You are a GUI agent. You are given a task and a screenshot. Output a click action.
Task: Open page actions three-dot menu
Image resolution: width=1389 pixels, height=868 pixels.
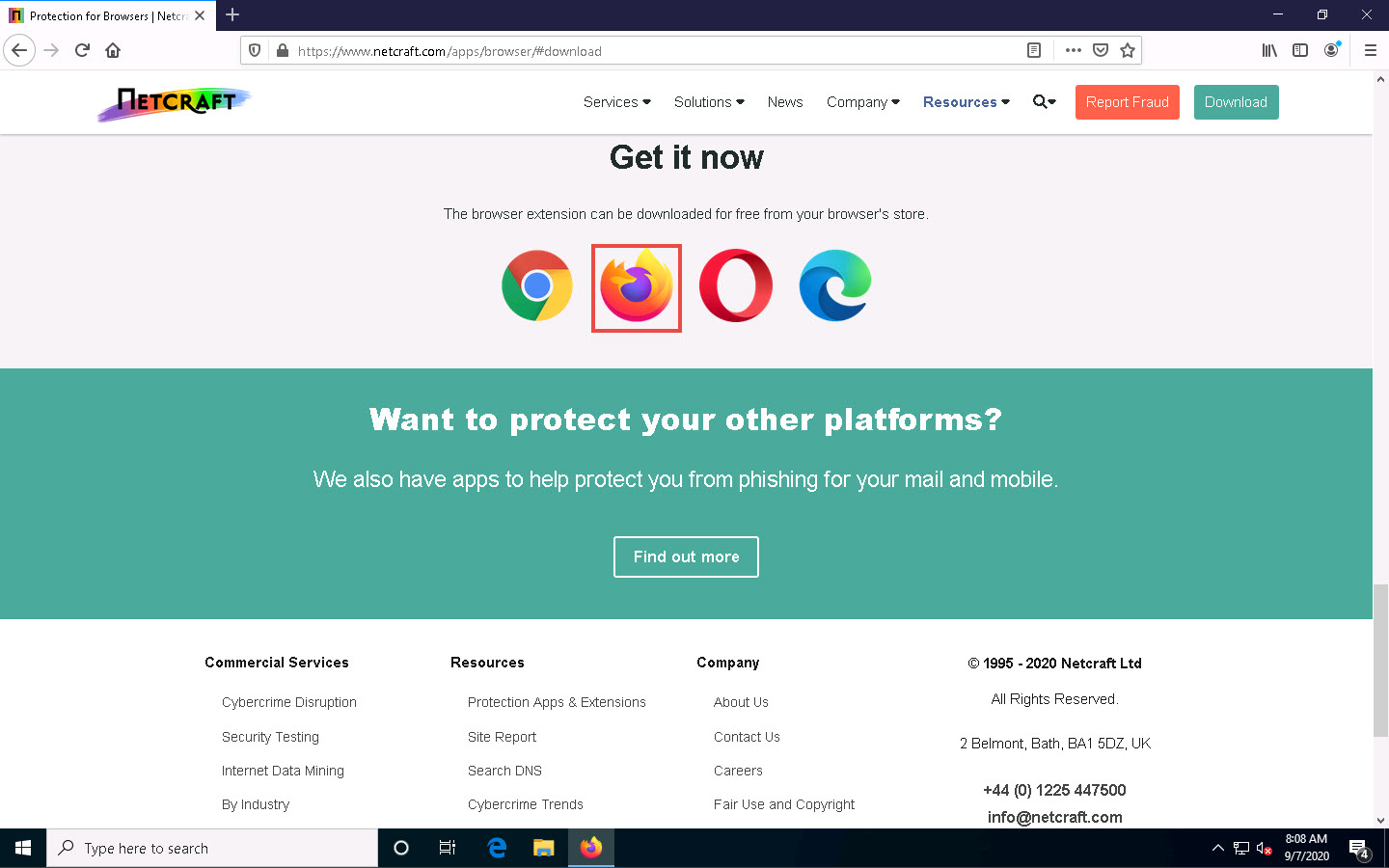click(x=1074, y=50)
